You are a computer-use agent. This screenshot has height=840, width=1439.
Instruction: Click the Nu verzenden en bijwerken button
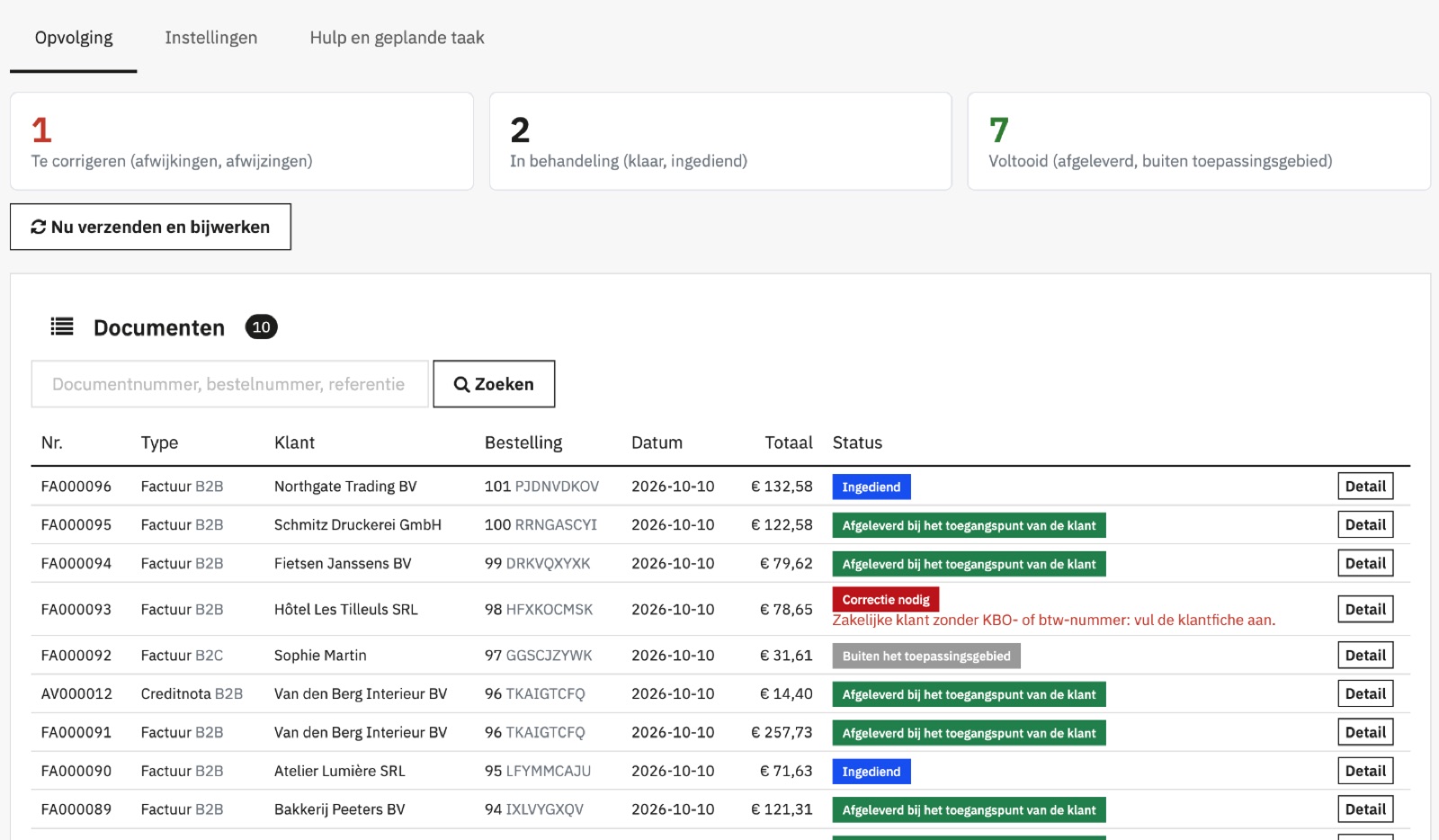point(150,227)
